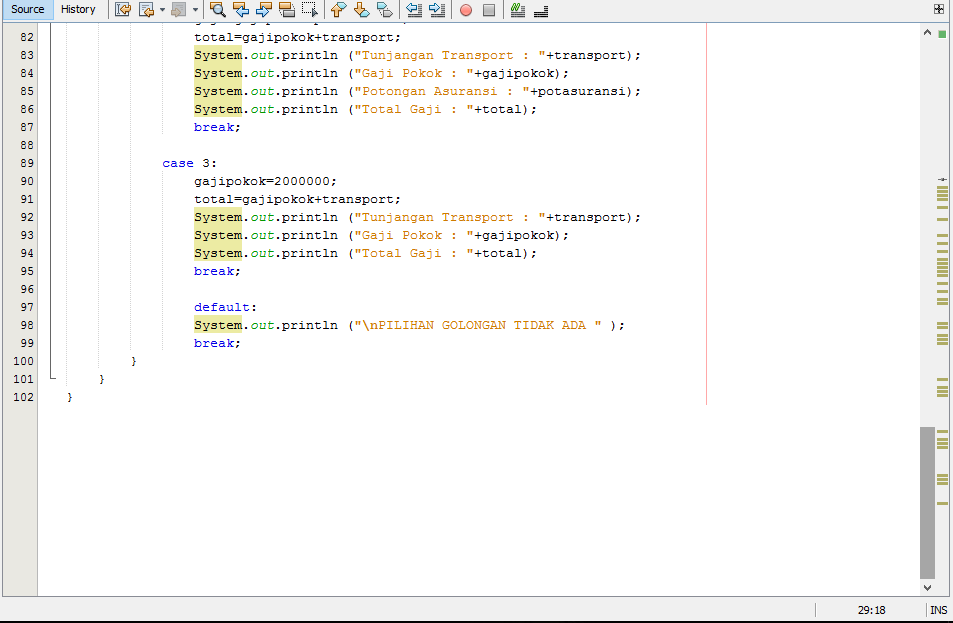Click the 'break;' statement on line 95

217,272
